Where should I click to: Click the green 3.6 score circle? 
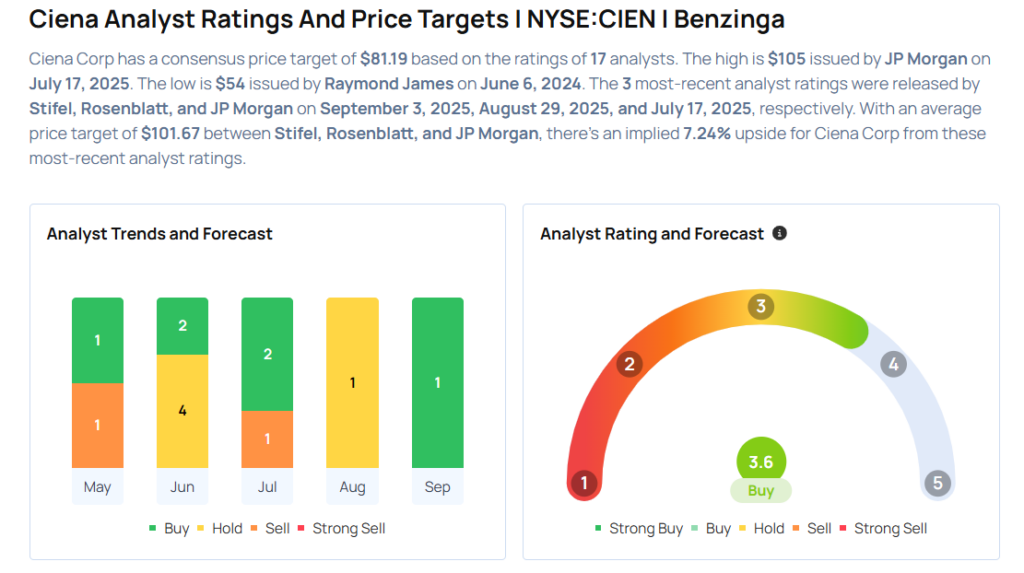pos(761,462)
